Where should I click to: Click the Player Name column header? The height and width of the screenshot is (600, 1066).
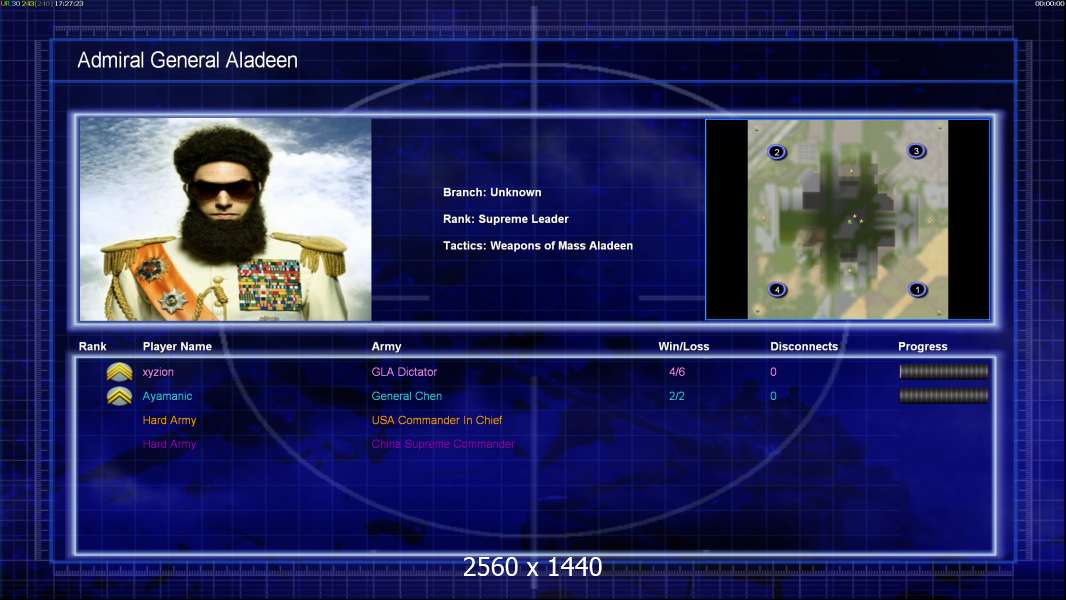click(x=177, y=347)
